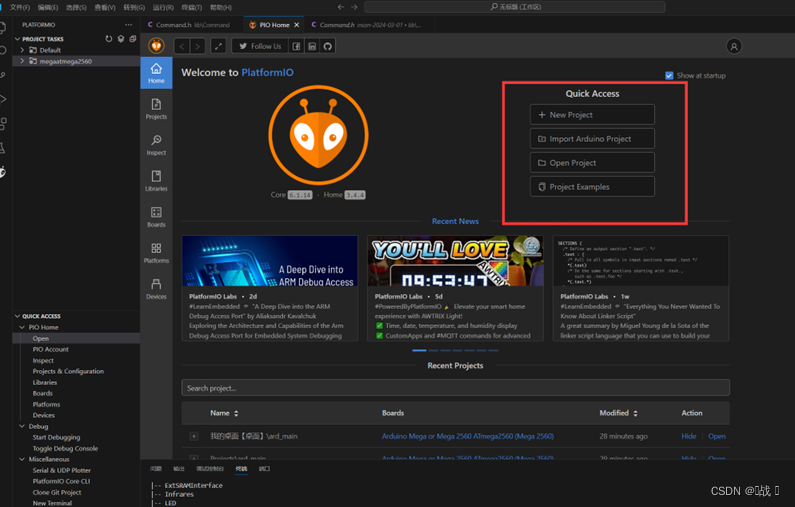Expand the megaatmega2560 environment folder
This screenshot has width=795, height=507.
pyautogui.click(x=22, y=61)
